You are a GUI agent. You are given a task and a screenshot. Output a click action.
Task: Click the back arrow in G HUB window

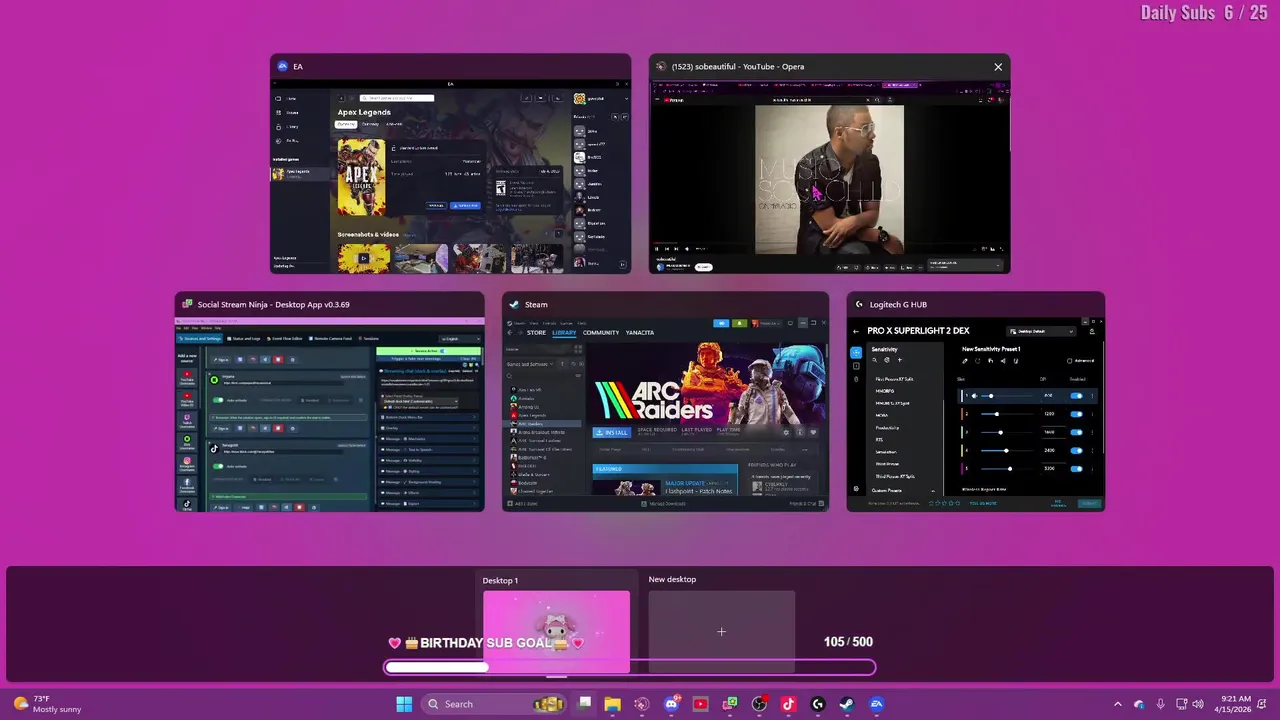click(x=856, y=331)
